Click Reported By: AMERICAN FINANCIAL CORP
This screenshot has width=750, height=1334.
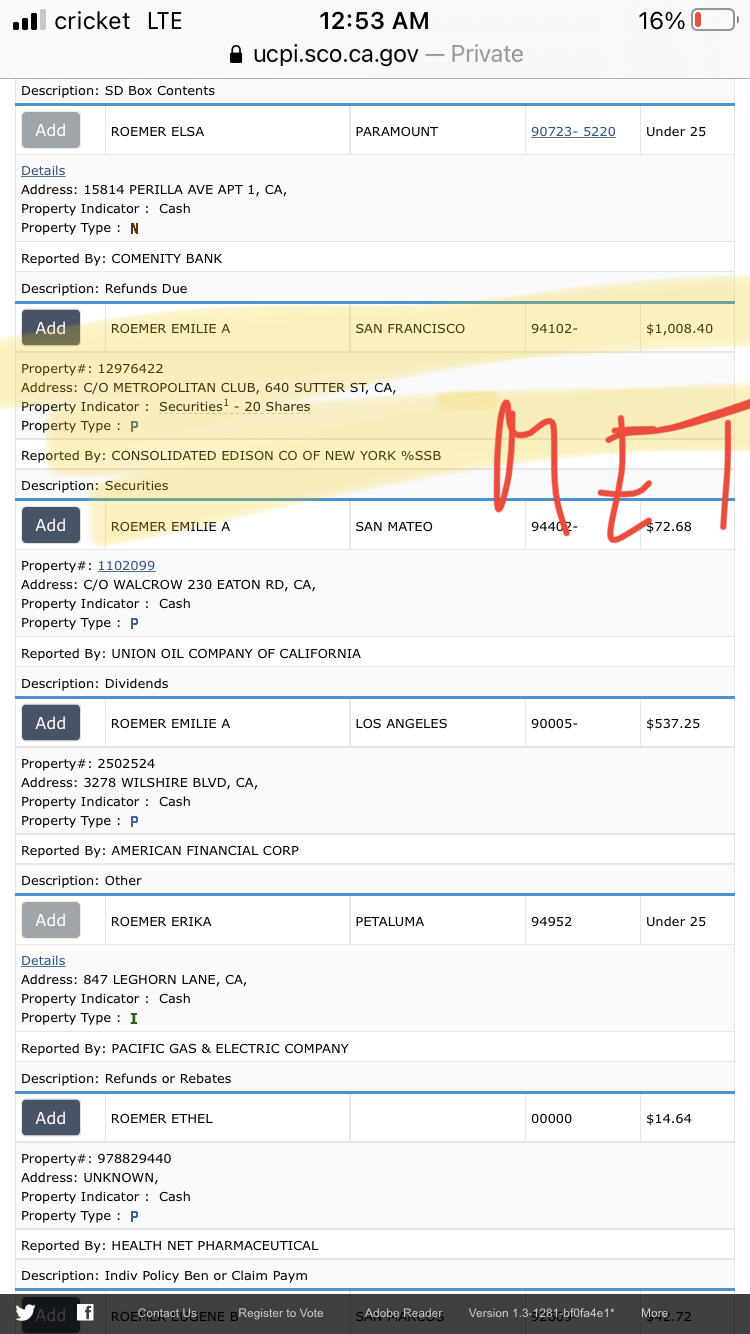click(x=160, y=851)
